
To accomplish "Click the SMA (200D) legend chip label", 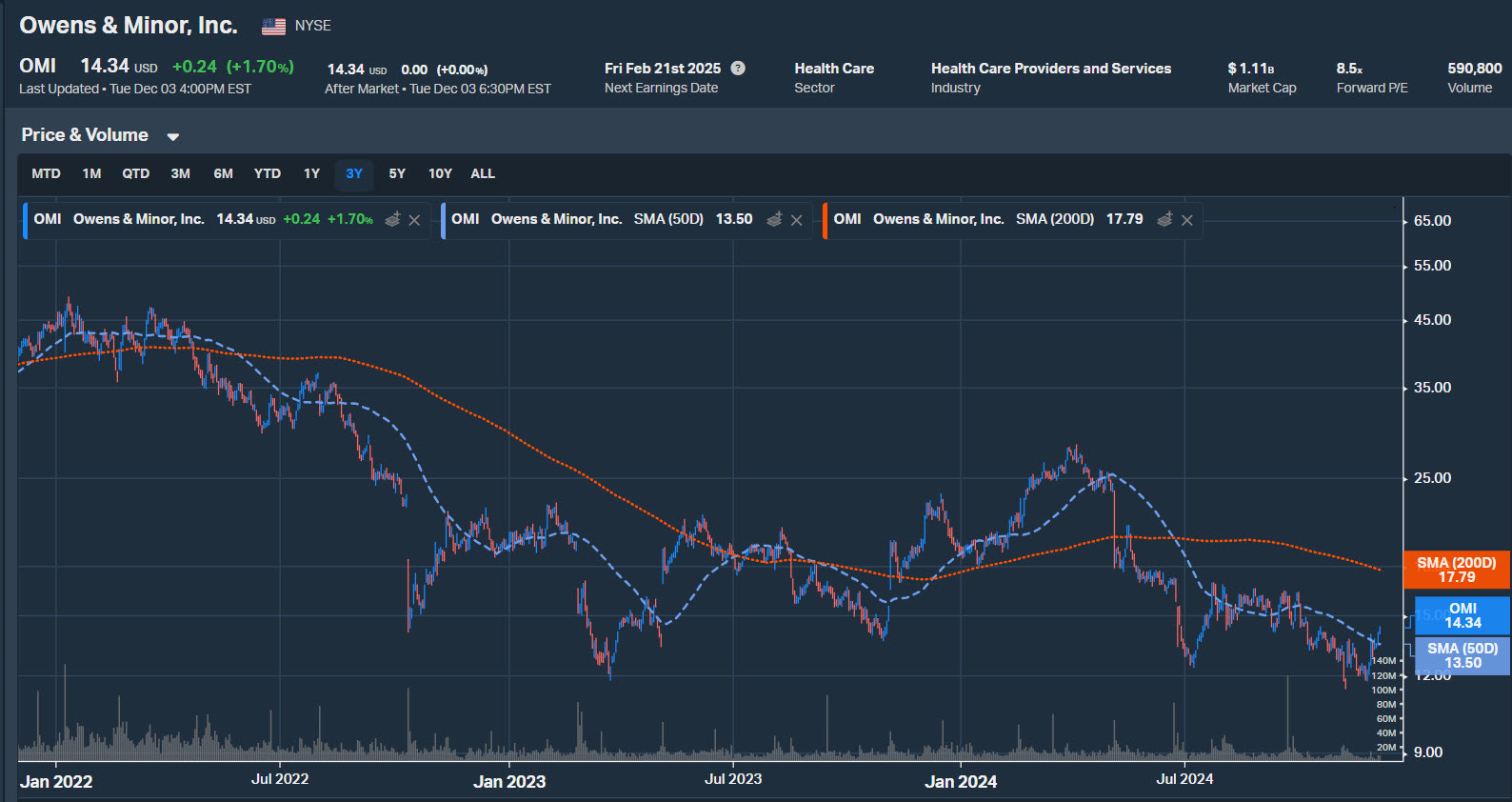I will pos(1055,219).
